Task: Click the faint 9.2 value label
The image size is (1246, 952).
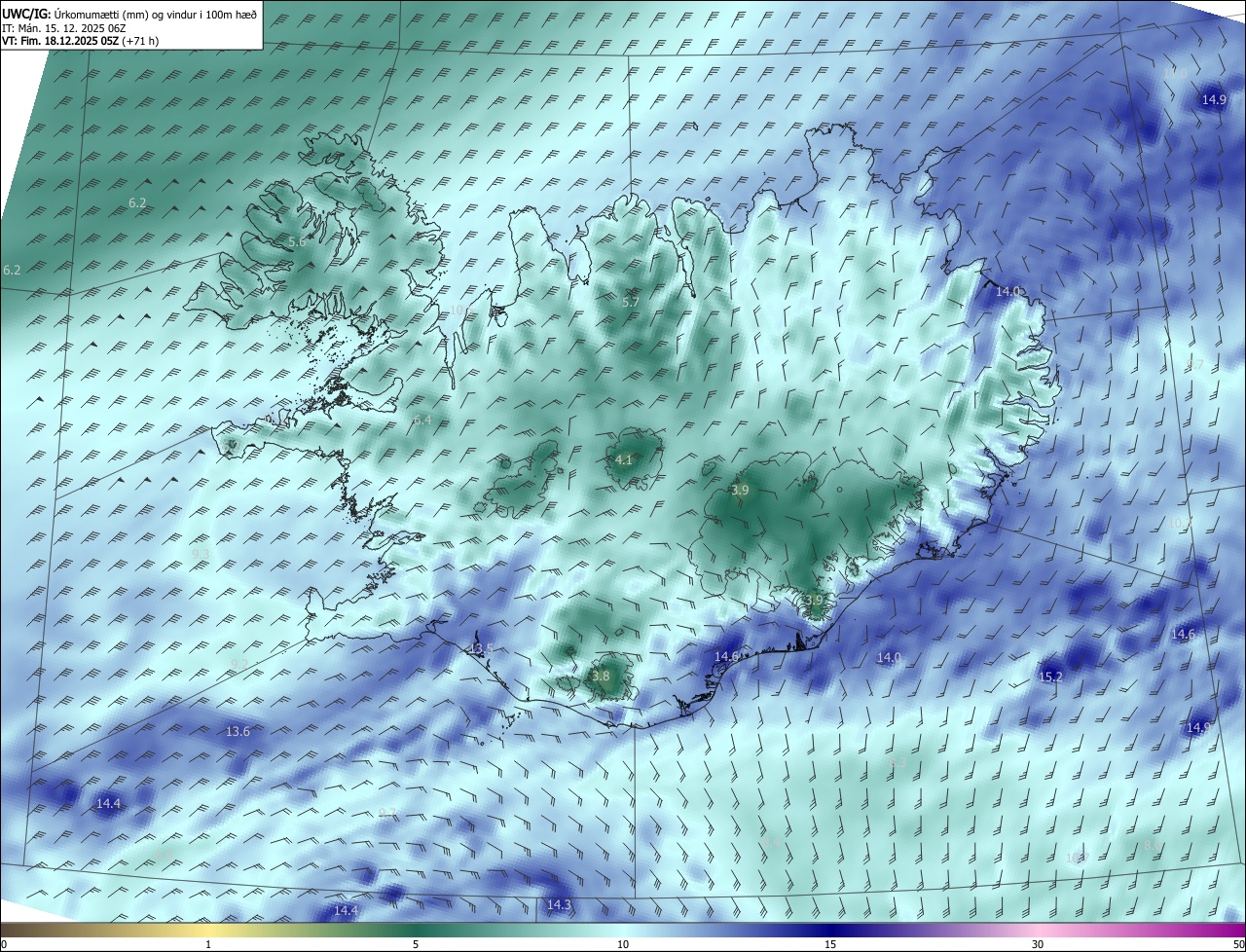Action: click(x=239, y=664)
